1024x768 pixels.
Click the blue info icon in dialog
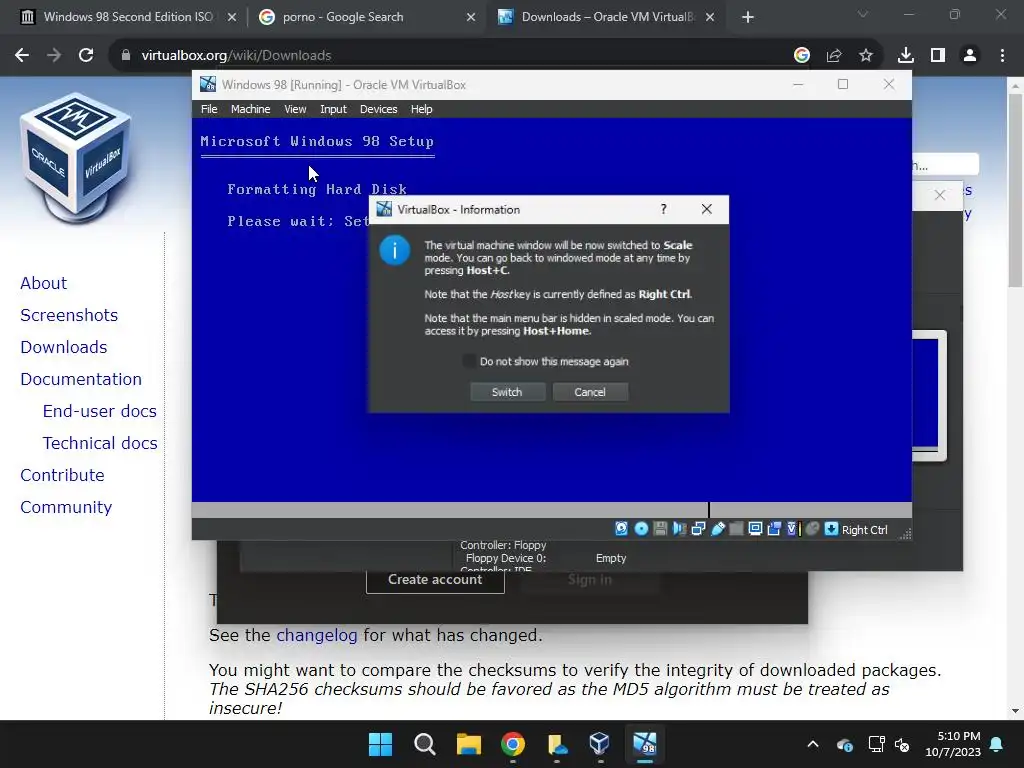(x=394, y=250)
